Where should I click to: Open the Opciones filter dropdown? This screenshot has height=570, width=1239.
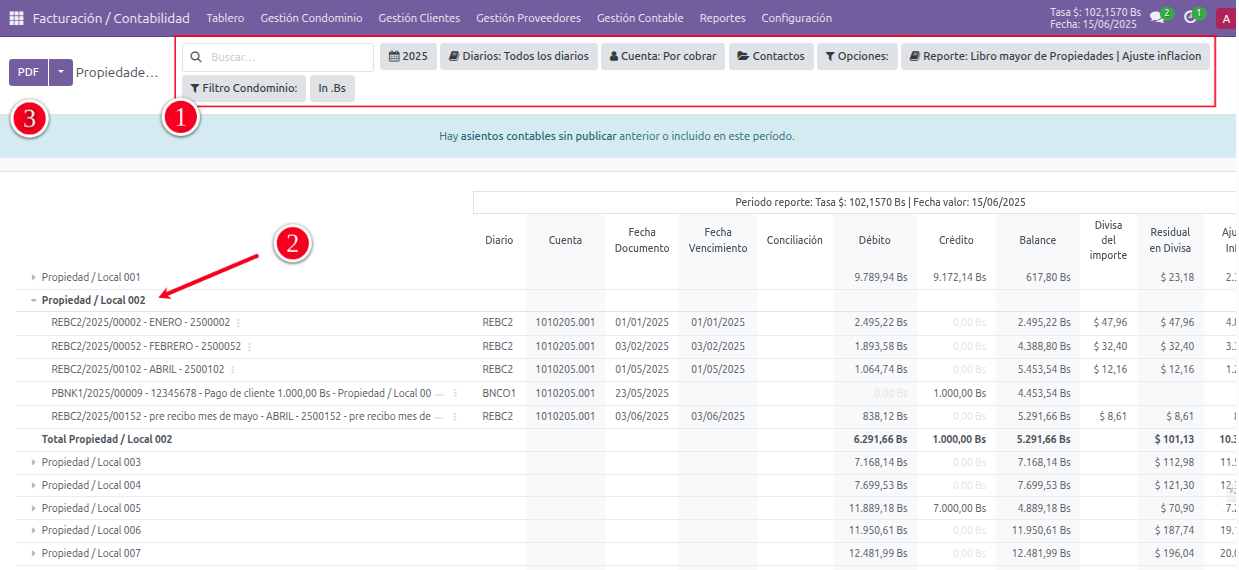point(856,56)
